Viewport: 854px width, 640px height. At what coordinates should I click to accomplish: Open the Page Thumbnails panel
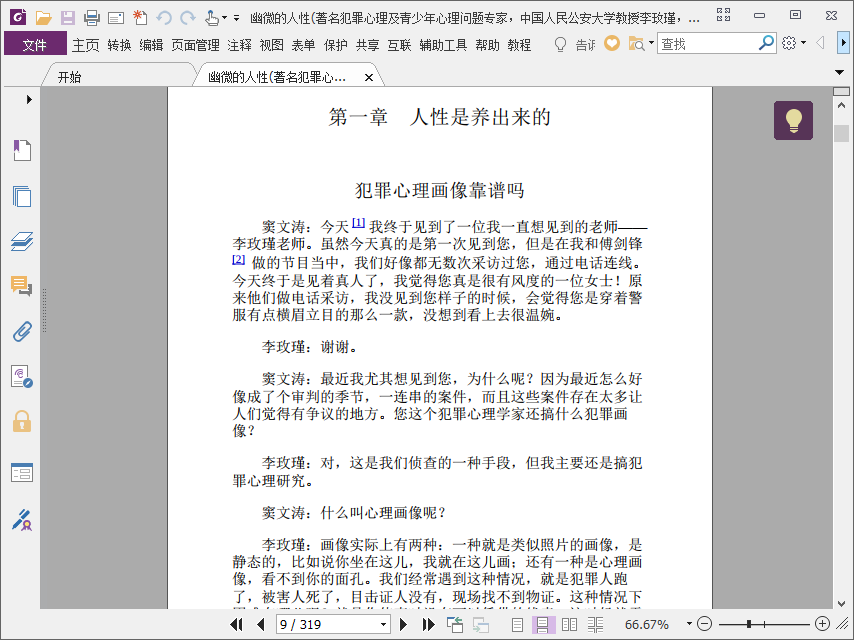[22, 196]
